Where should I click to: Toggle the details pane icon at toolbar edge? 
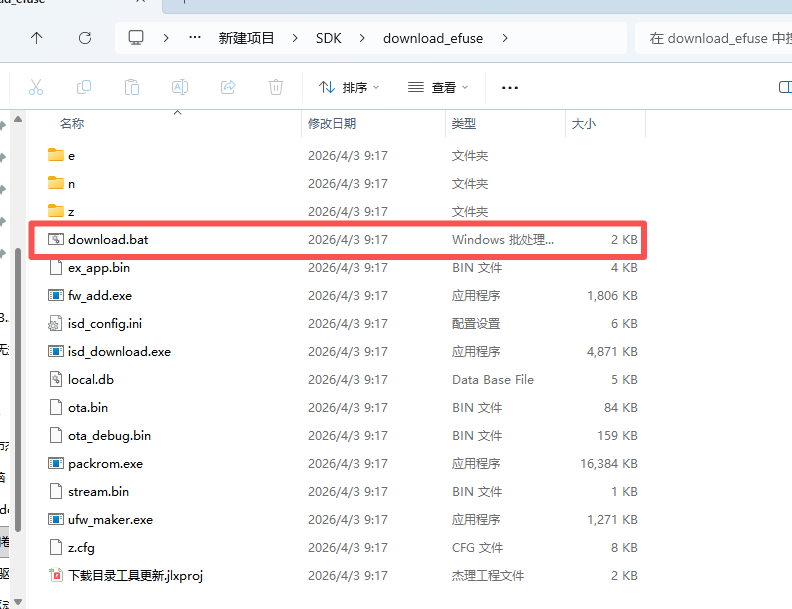coord(785,87)
